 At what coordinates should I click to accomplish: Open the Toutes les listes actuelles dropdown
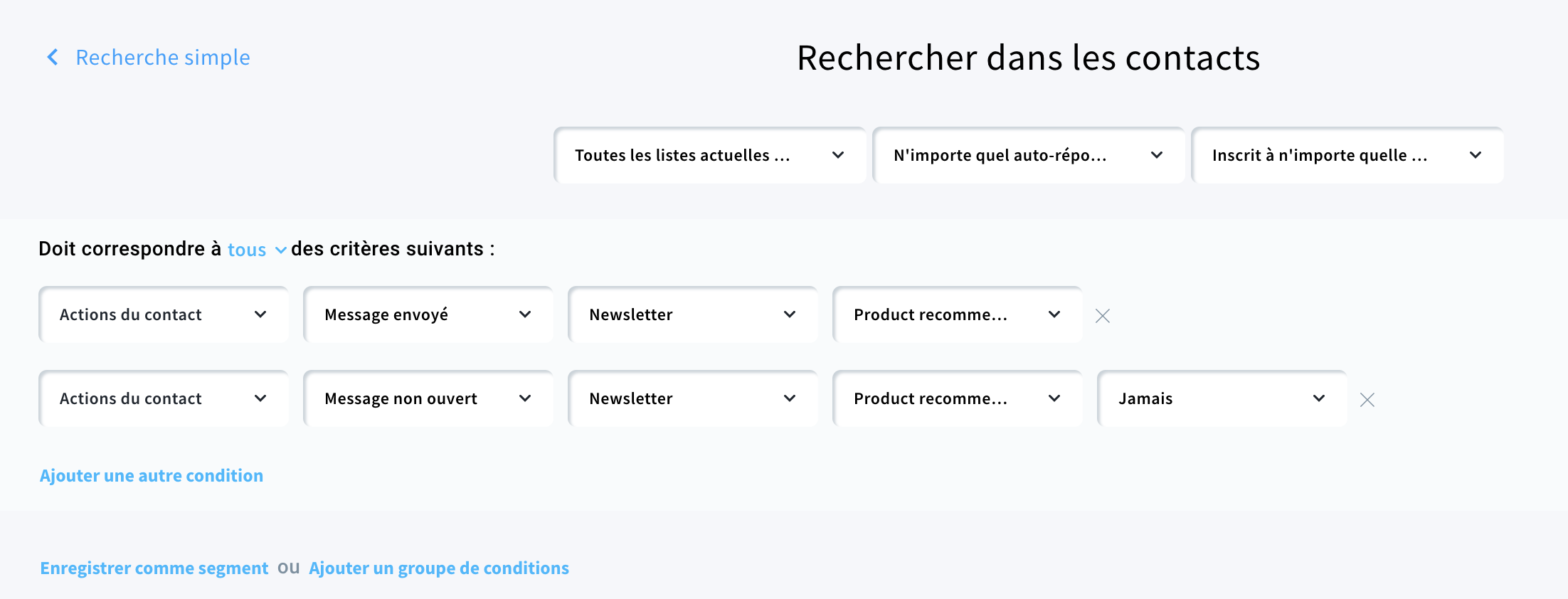click(709, 155)
